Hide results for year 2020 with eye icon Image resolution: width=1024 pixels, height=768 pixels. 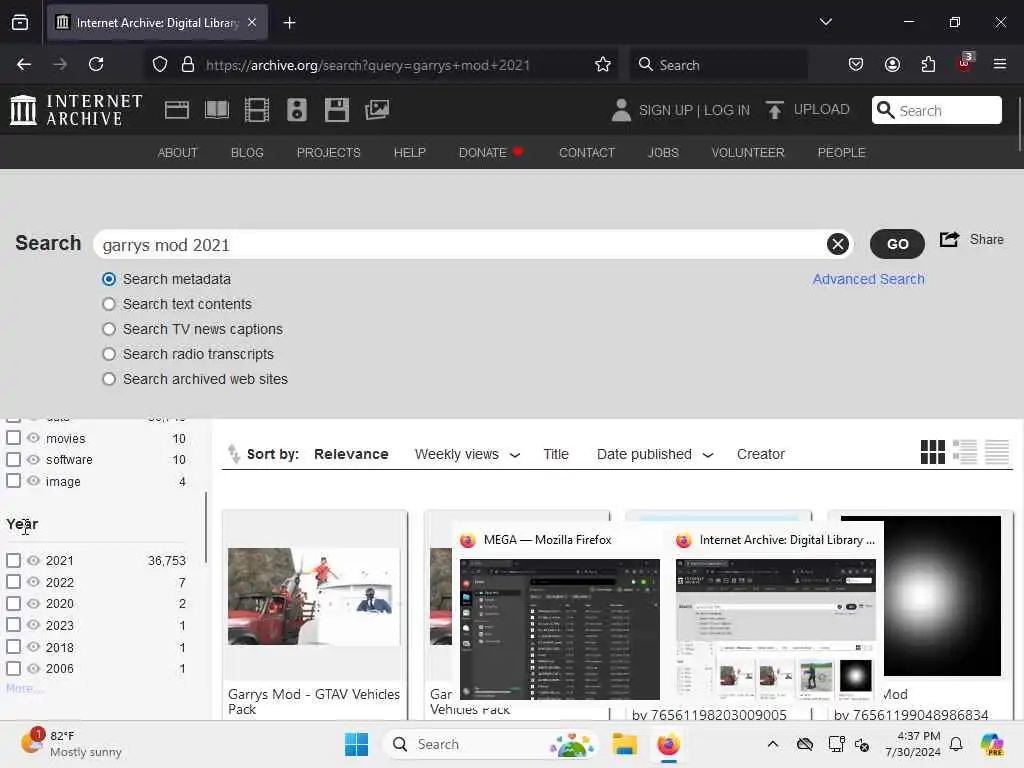click(33, 603)
